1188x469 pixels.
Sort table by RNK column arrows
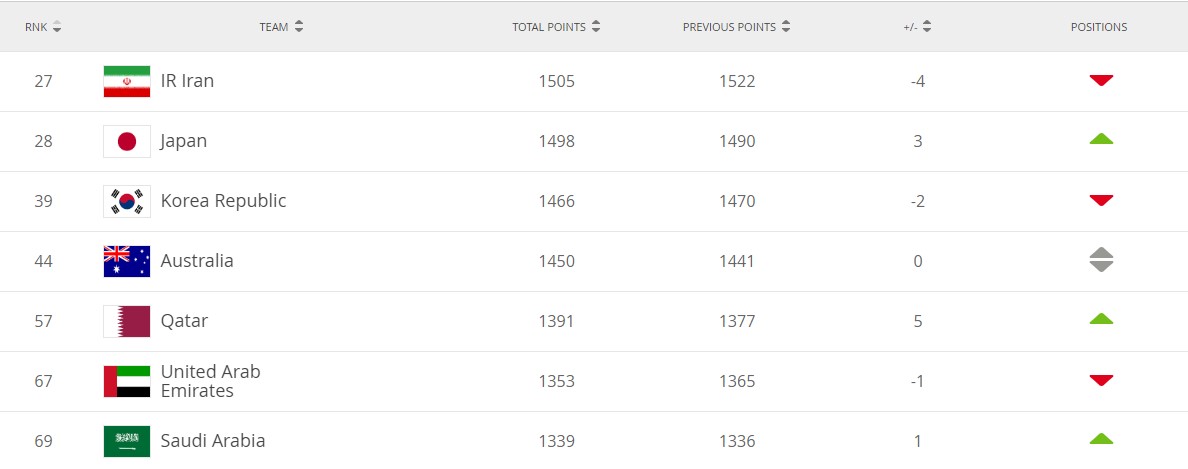pyautogui.click(x=57, y=27)
